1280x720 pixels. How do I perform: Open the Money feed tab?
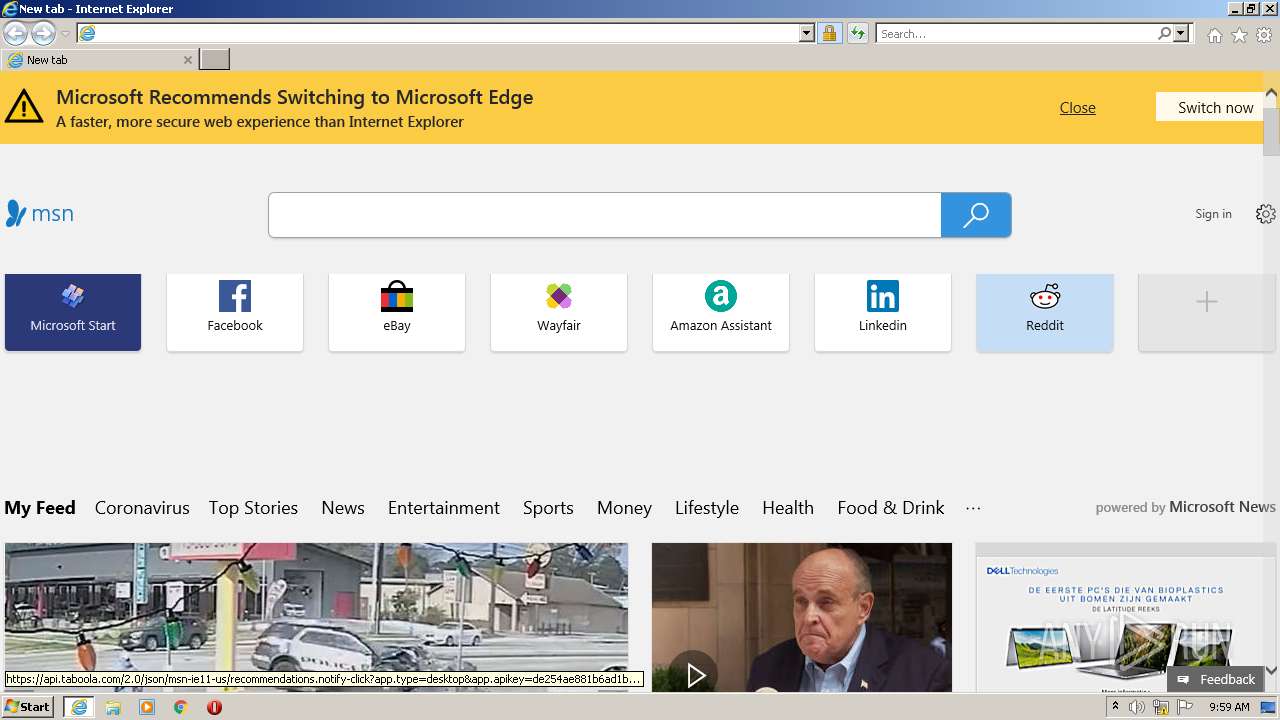[x=624, y=508]
